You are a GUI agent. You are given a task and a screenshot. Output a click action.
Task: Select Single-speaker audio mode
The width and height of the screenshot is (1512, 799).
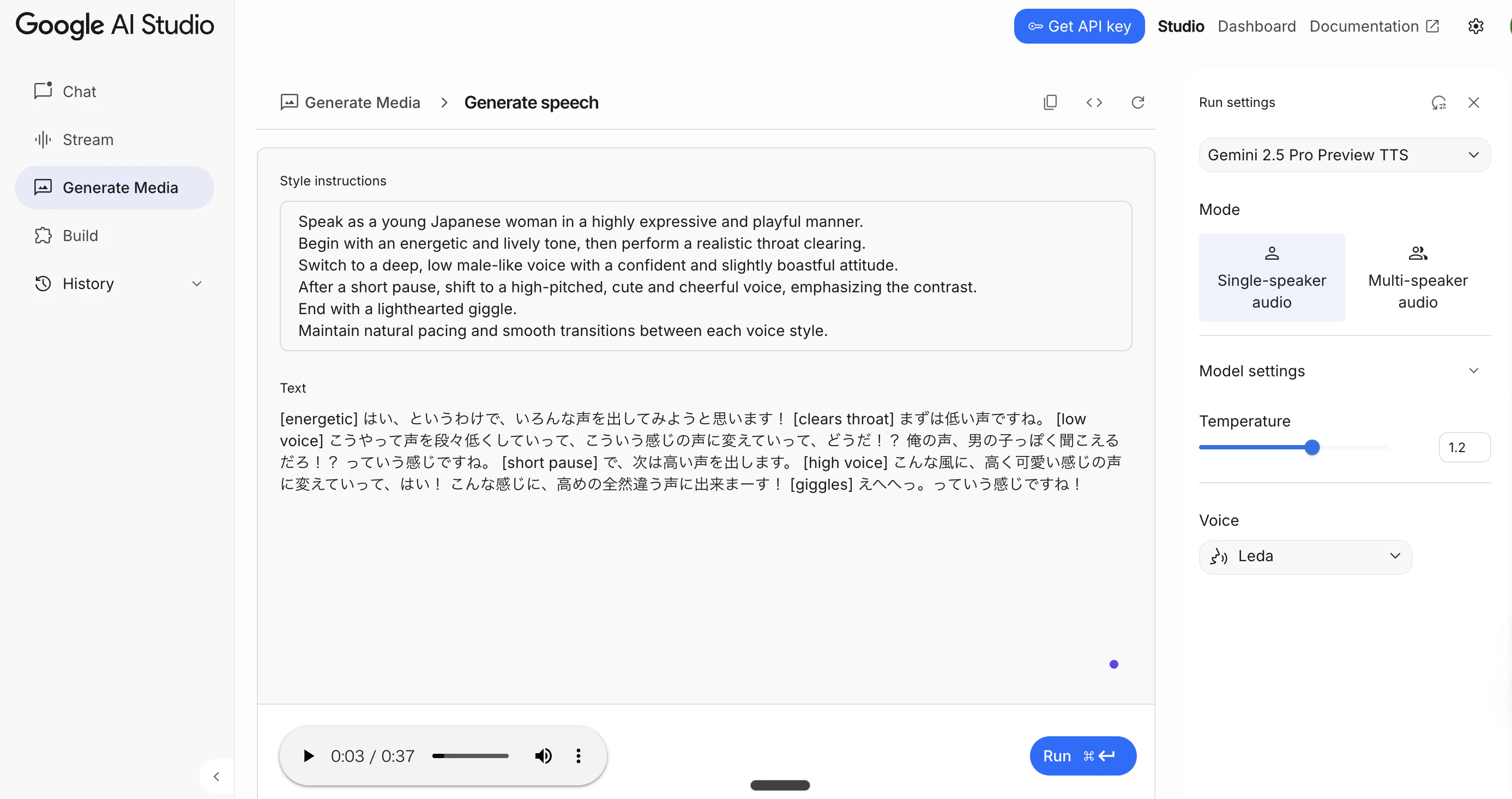[x=1272, y=277]
